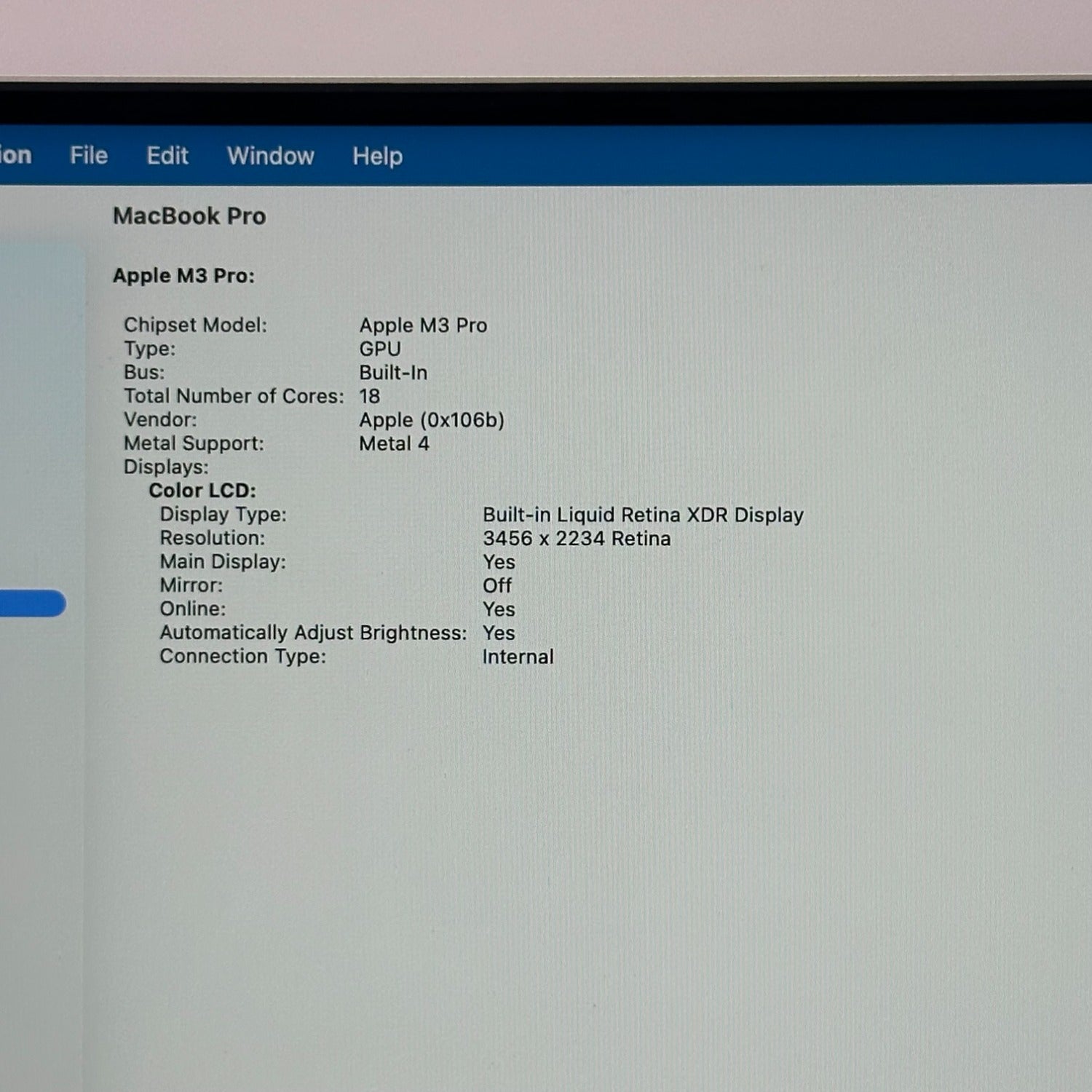Click the Automatically Adjust Brightness label
This screenshot has height=1092, width=1092.
point(313,633)
